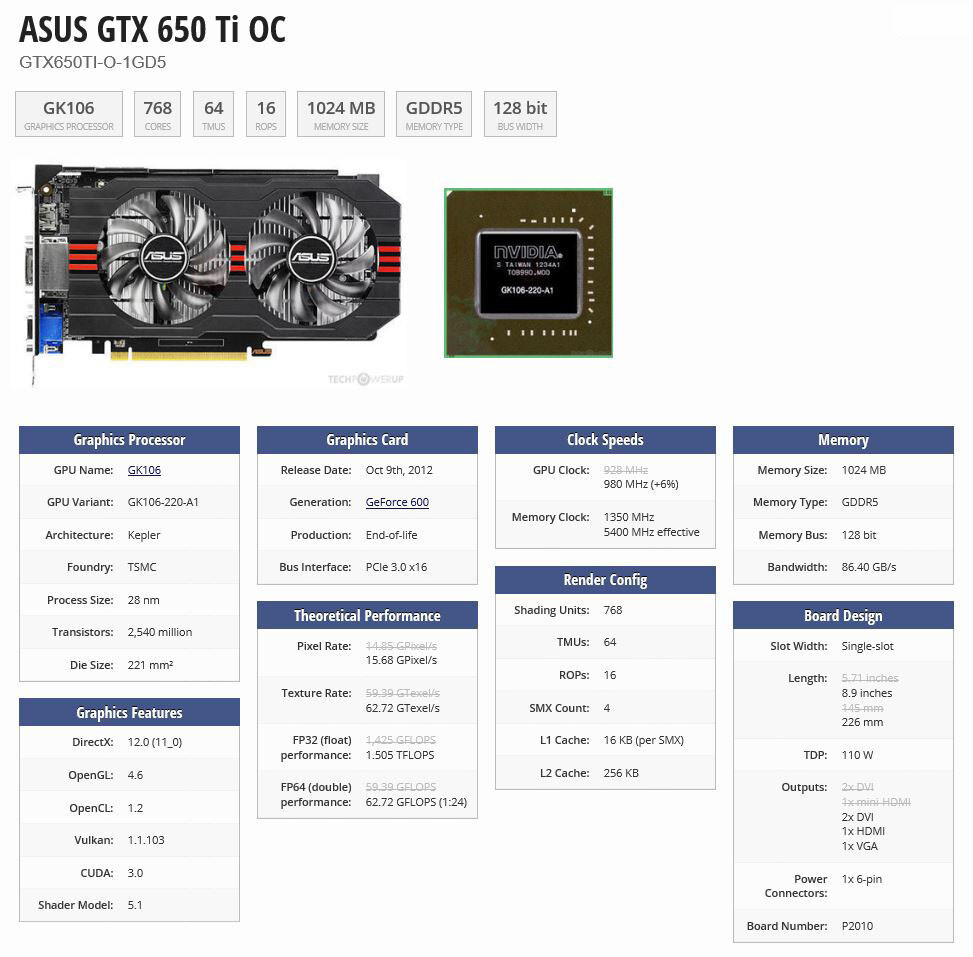Click the ASUS card product photo
The image size is (973, 957).
coord(210,270)
